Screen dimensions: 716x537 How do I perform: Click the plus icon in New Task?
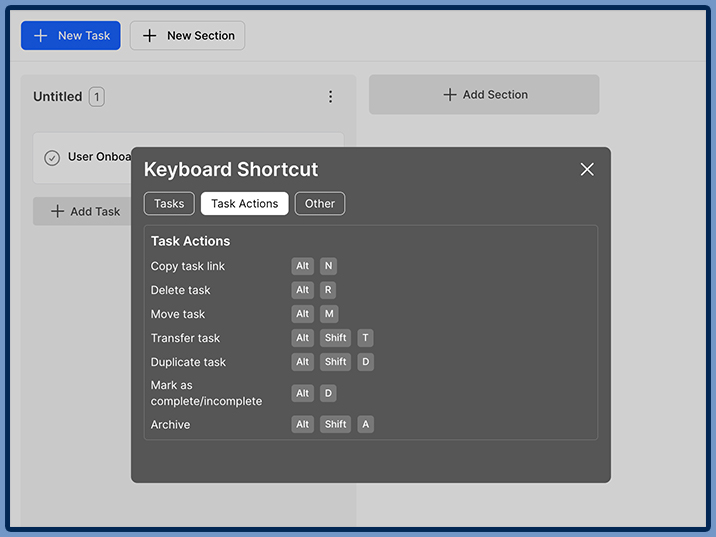point(41,36)
